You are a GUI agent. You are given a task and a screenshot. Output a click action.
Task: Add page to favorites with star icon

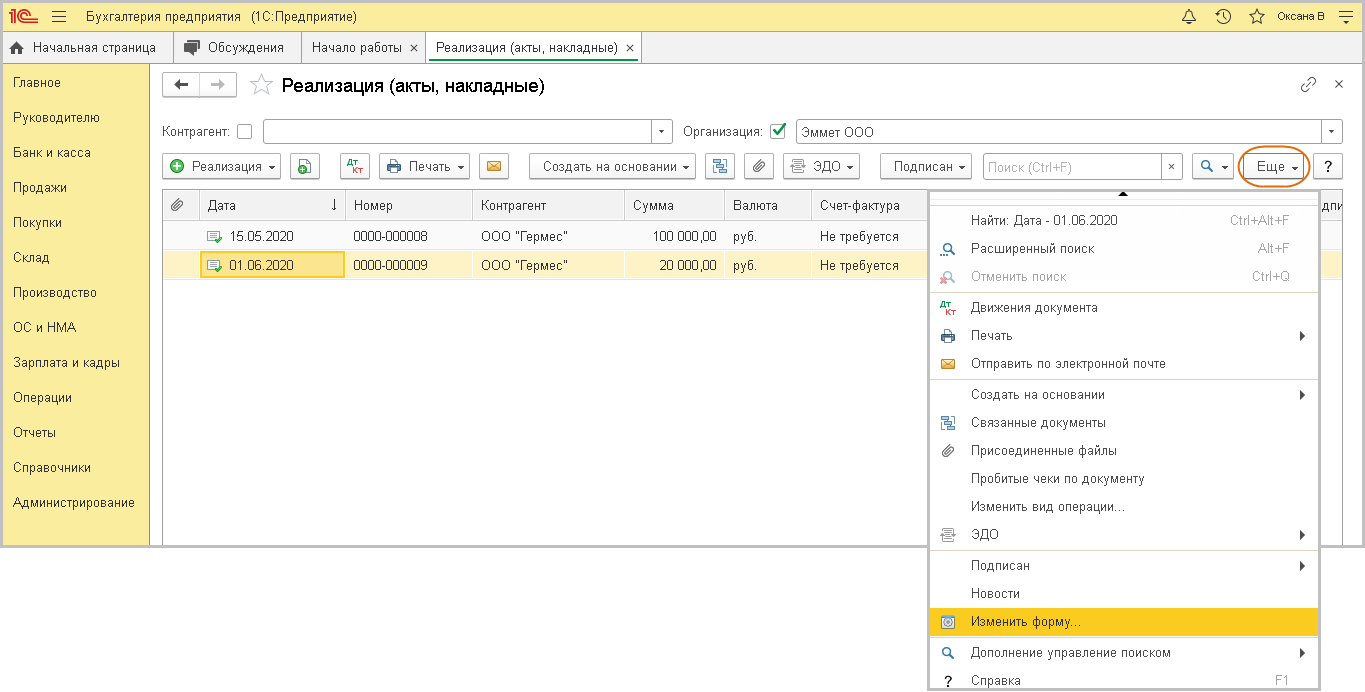[261, 86]
